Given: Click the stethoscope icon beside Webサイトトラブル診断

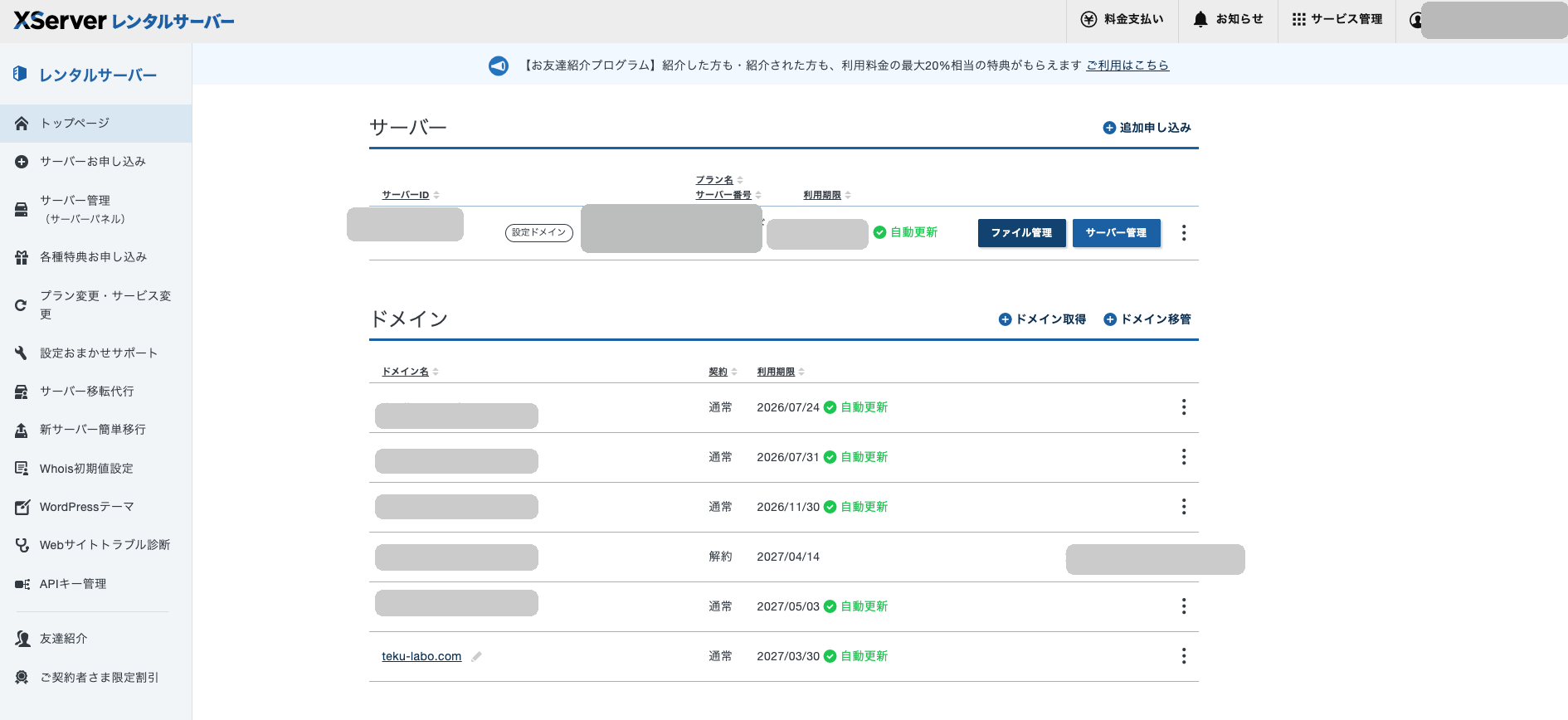Looking at the screenshot, I should pyautogui.click(x=22, y=545).
